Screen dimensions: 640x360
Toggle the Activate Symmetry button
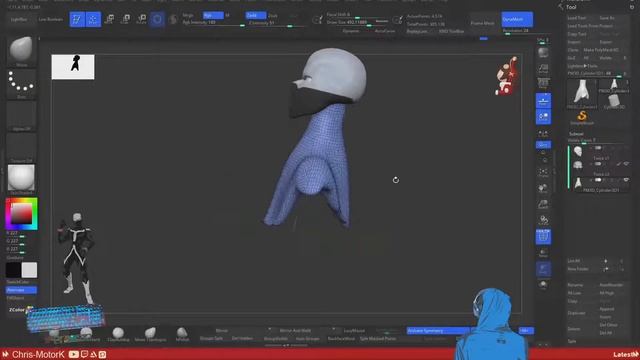click(x=438, y=331)
